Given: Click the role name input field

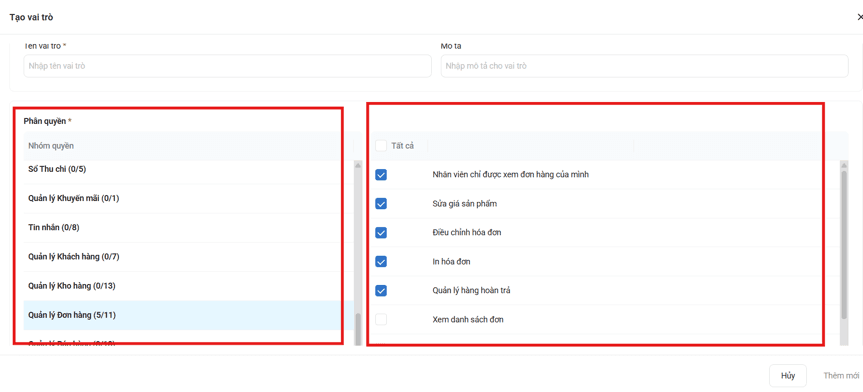Looking at the screenshot, I should coord(227,66).
